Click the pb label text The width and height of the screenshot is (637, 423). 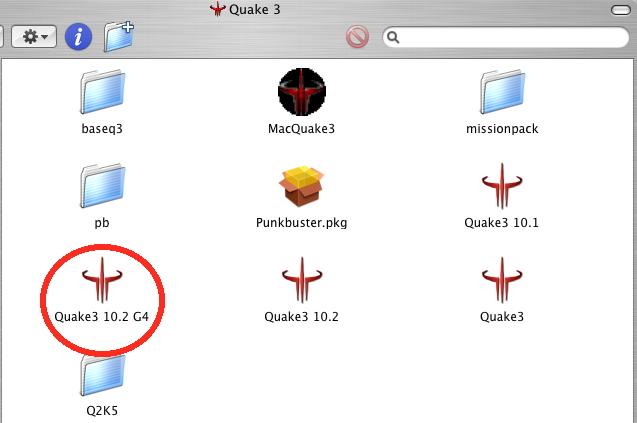pos(102,223)
